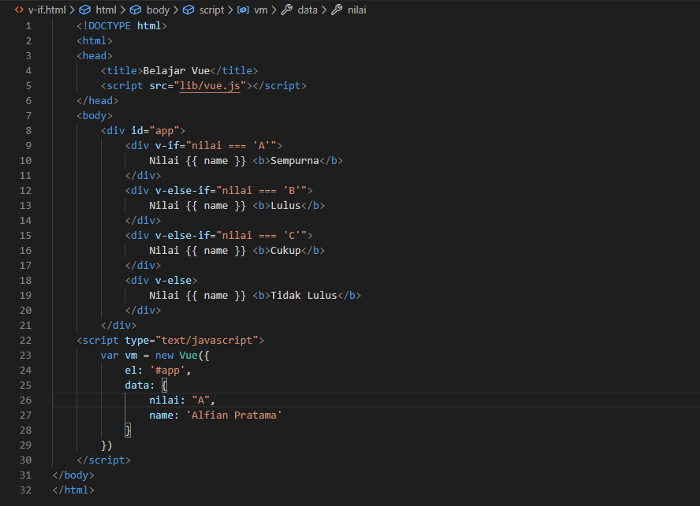
Task: Click the word 'Cukup' on line 16
Action: 286,251
